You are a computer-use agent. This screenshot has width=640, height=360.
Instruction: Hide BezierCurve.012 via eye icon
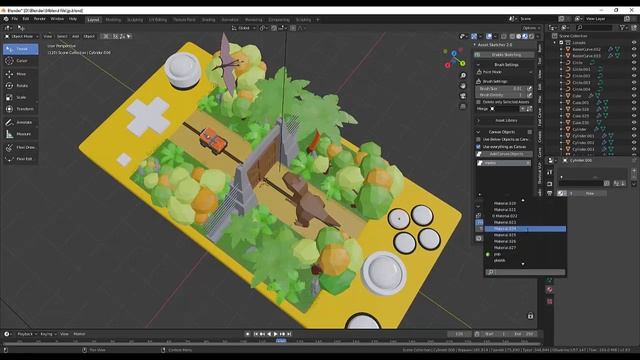tap(634, 49)
